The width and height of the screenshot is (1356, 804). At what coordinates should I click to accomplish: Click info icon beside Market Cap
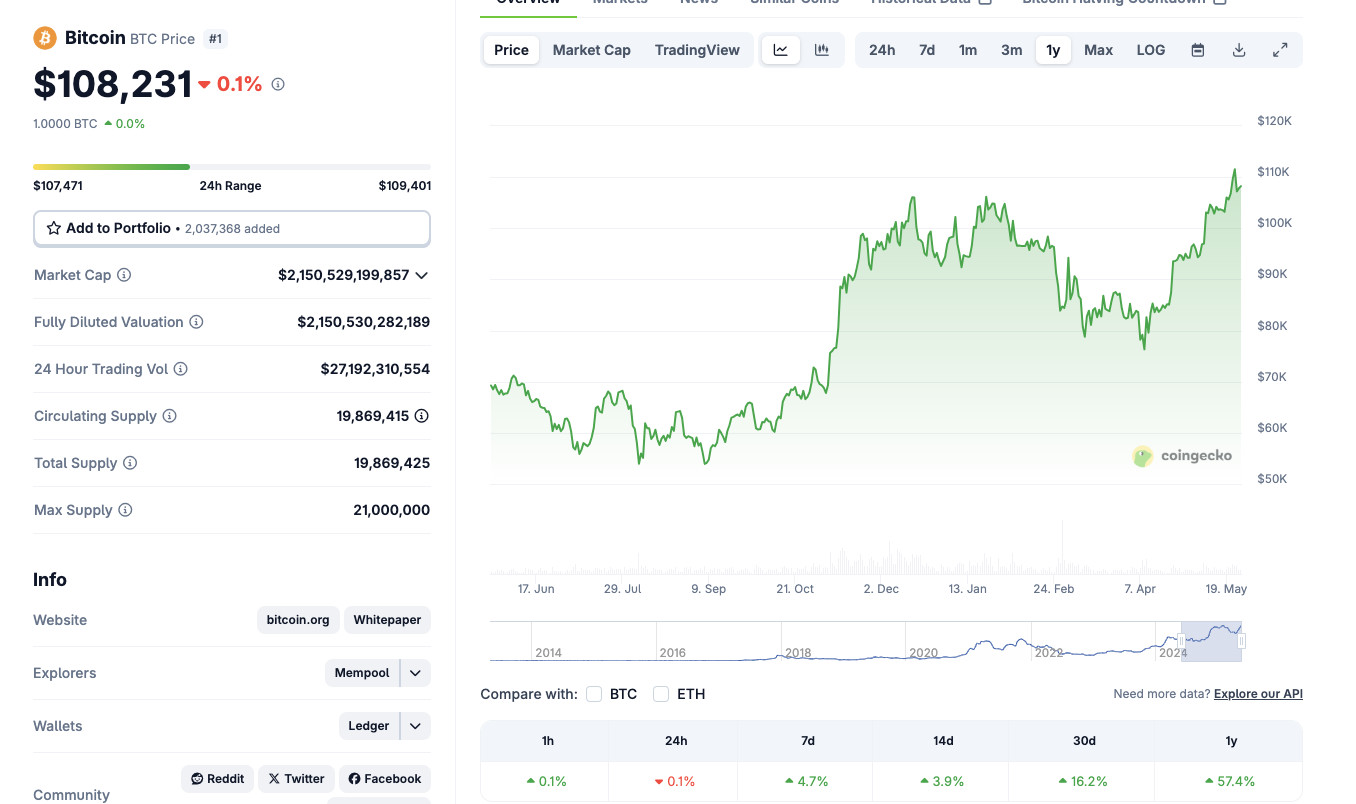tap(124, 275)
